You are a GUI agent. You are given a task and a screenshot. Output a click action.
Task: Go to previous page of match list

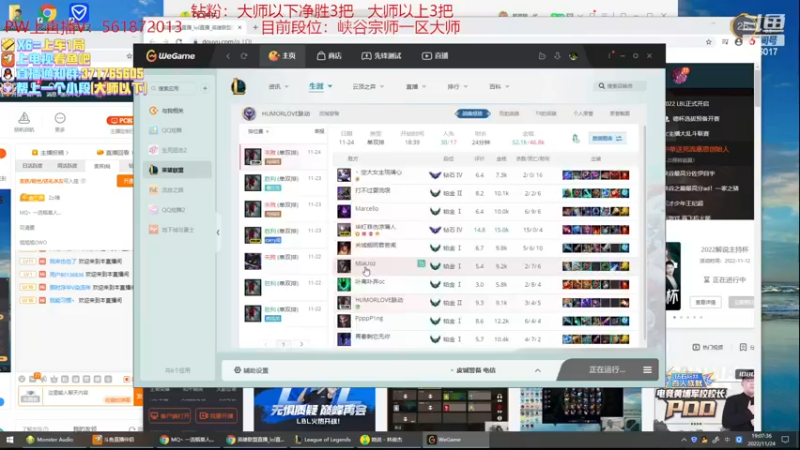(x=266, y=344)
